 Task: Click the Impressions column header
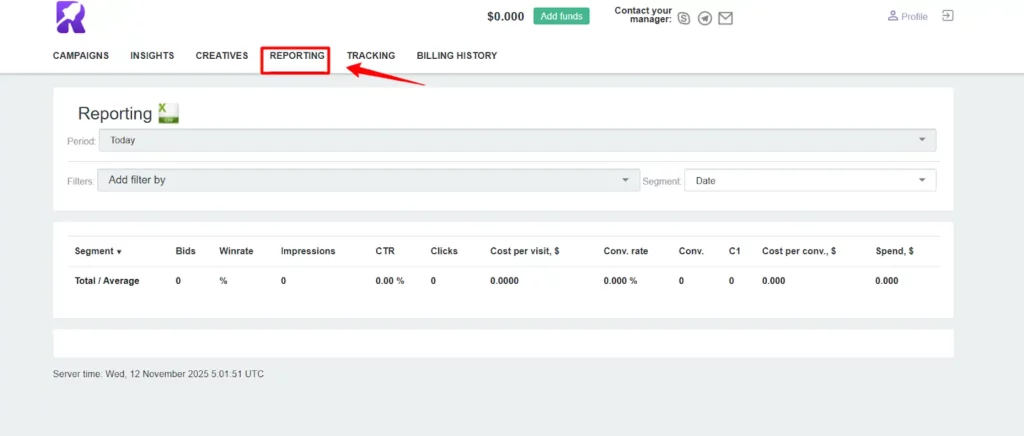pos(308,251)
